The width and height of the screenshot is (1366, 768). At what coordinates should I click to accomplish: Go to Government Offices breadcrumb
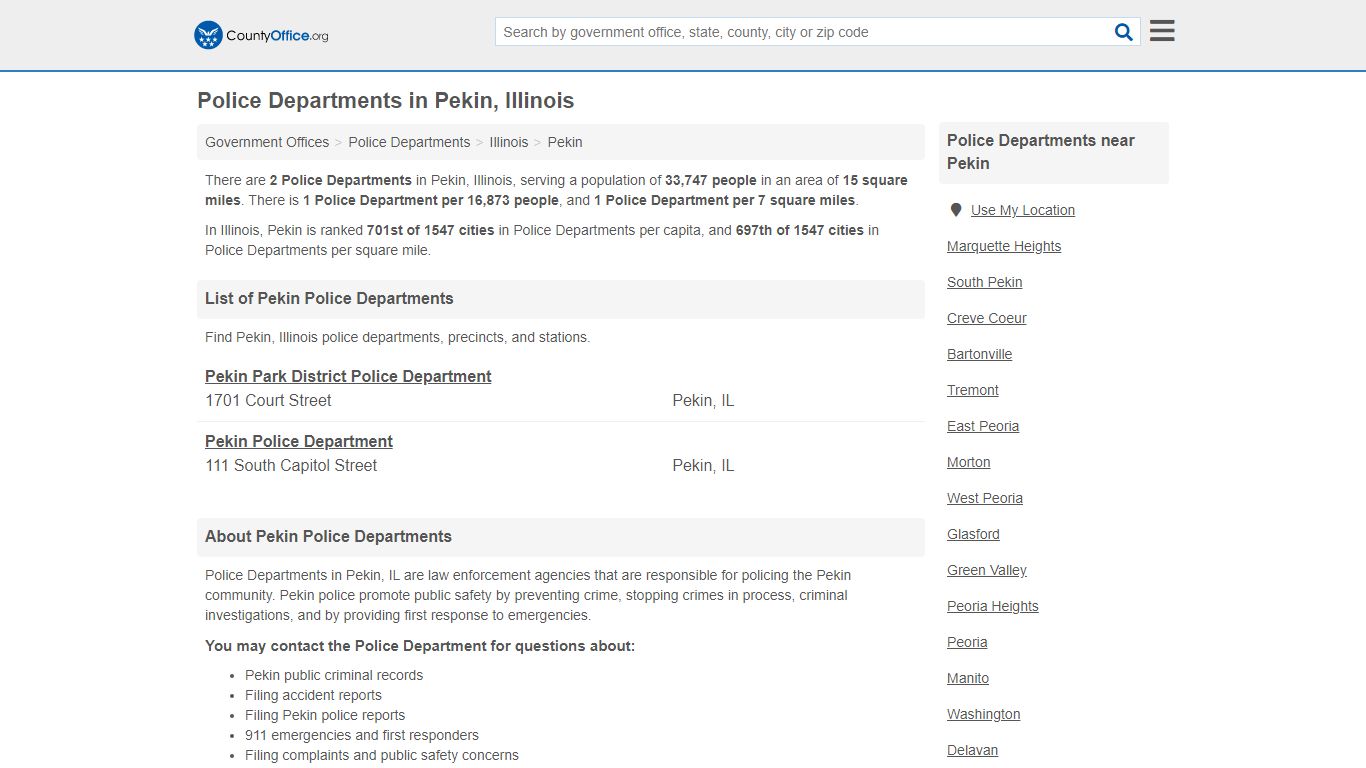(x=267, y=142)
